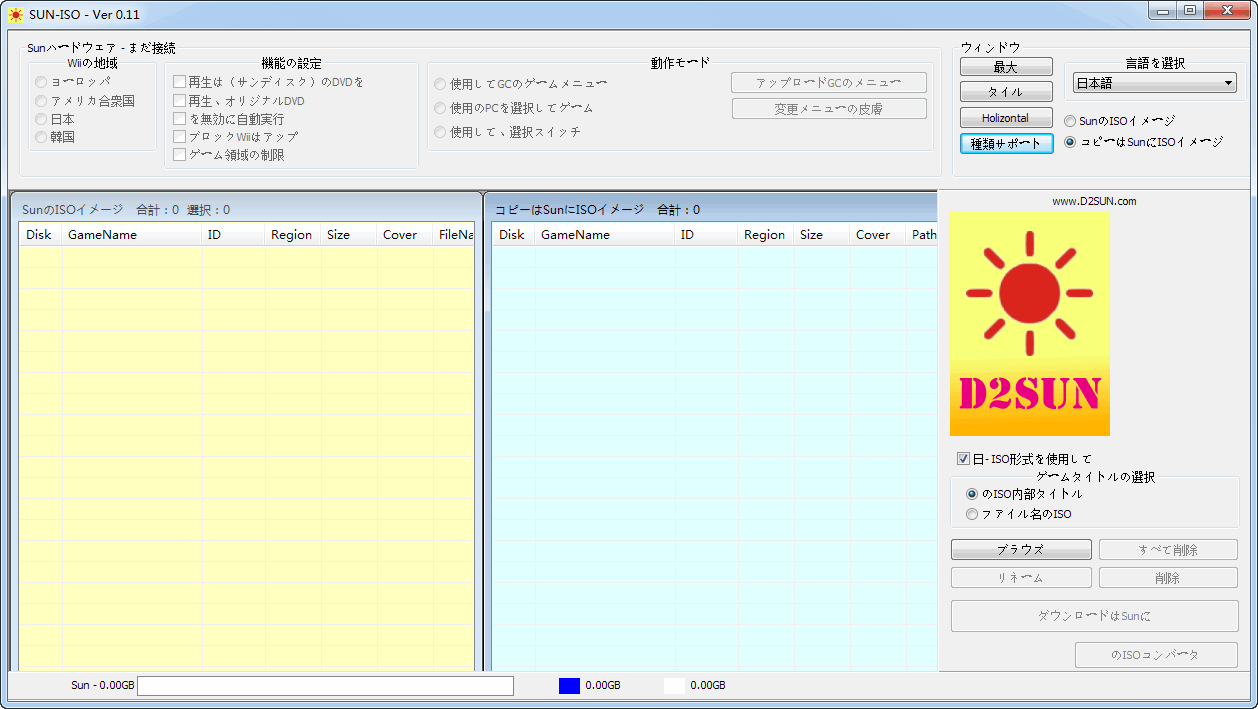The height and width of the screenshot is (709, 1258).
Task: Sort SunのISOイメージ list by Region
Action: coord(293,235)
